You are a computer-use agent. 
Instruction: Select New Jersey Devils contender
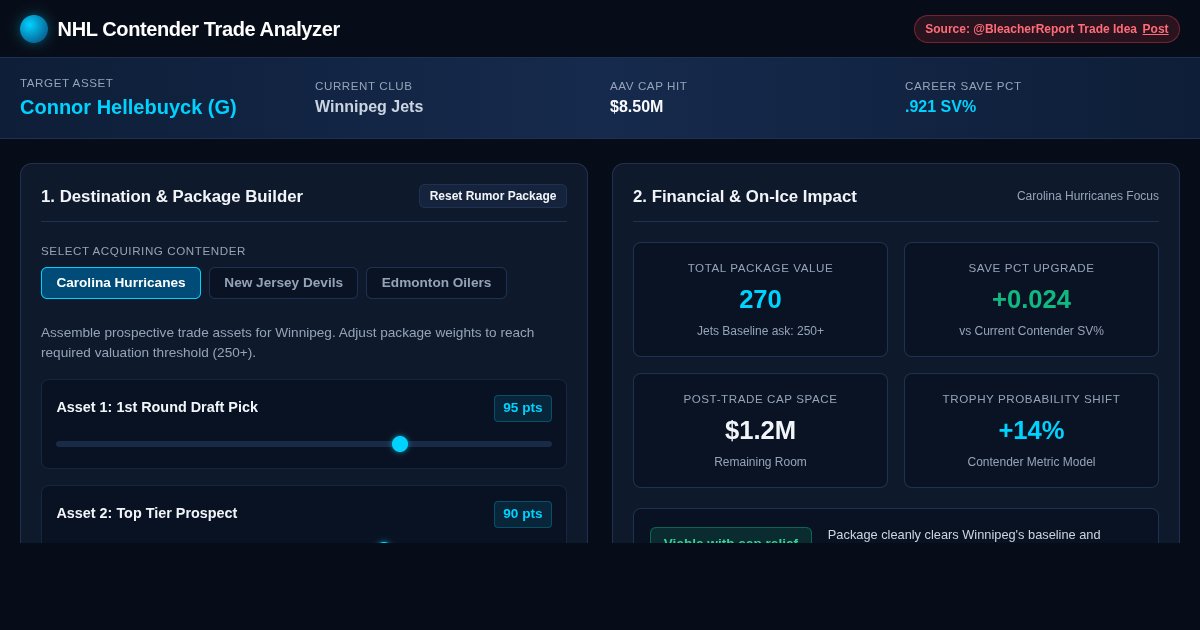283,283
